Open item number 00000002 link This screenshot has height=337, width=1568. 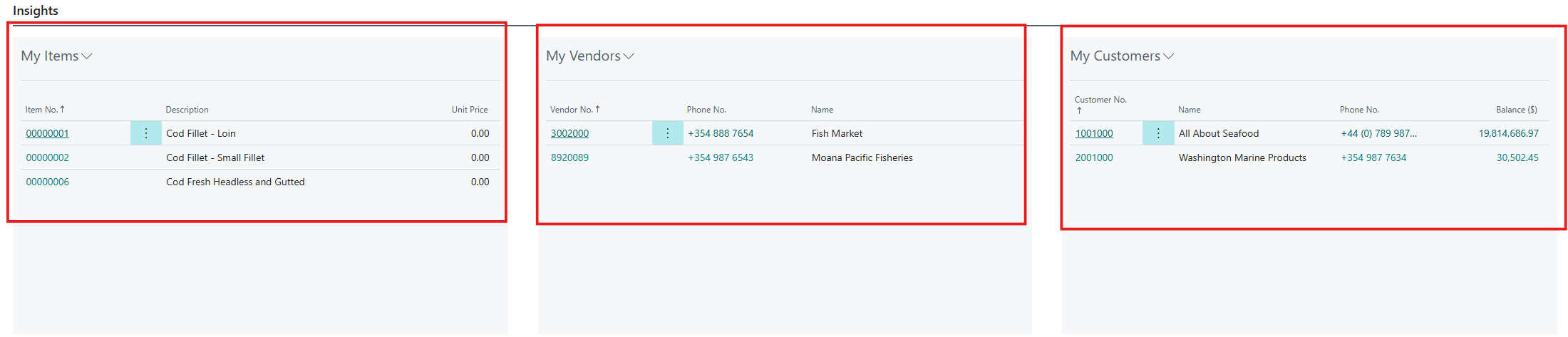pos(48,157)
